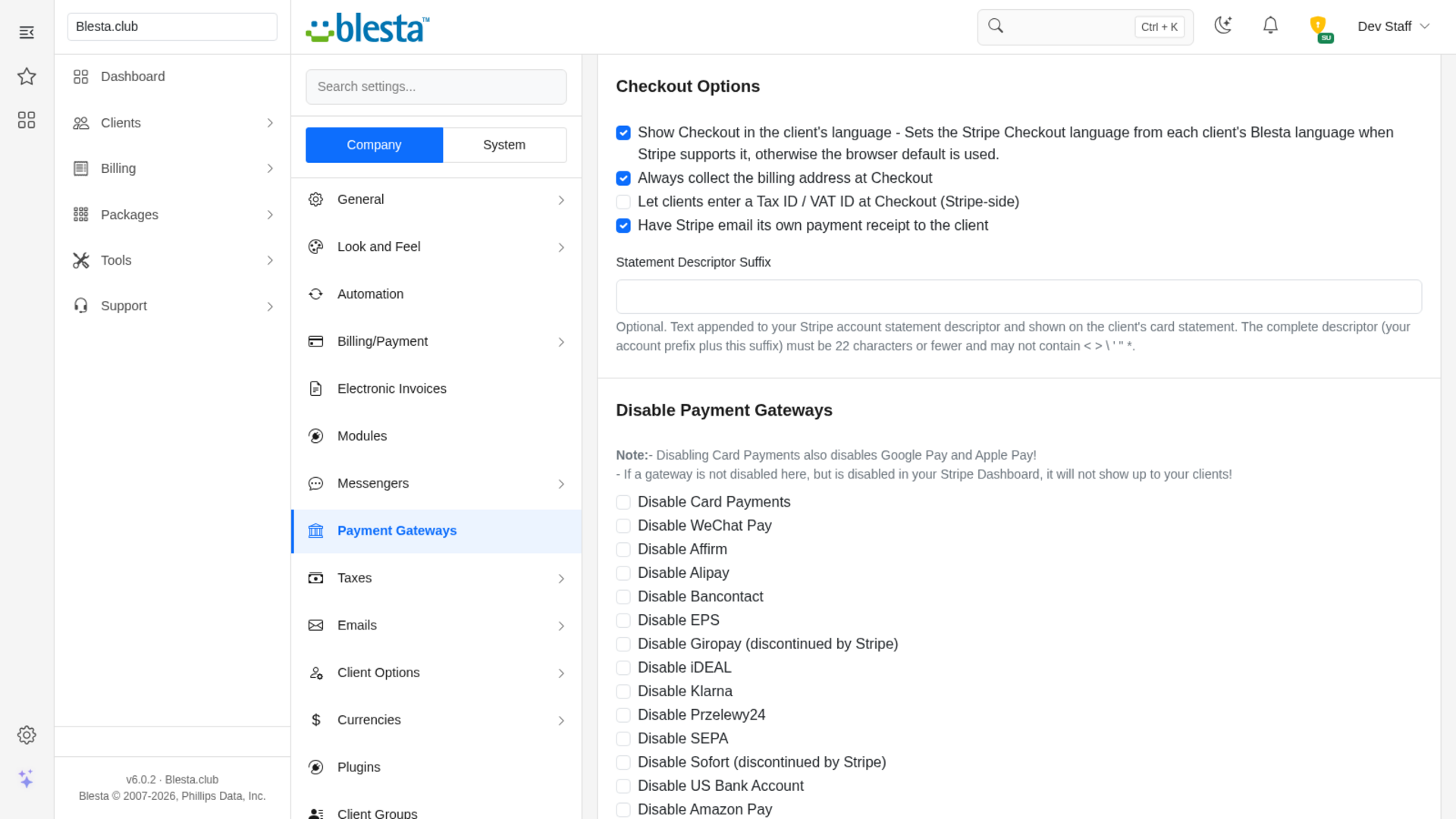This screenshot has width=1456, height=819.
Task: Click the Automation refresh icon
Action: [315, 294]
